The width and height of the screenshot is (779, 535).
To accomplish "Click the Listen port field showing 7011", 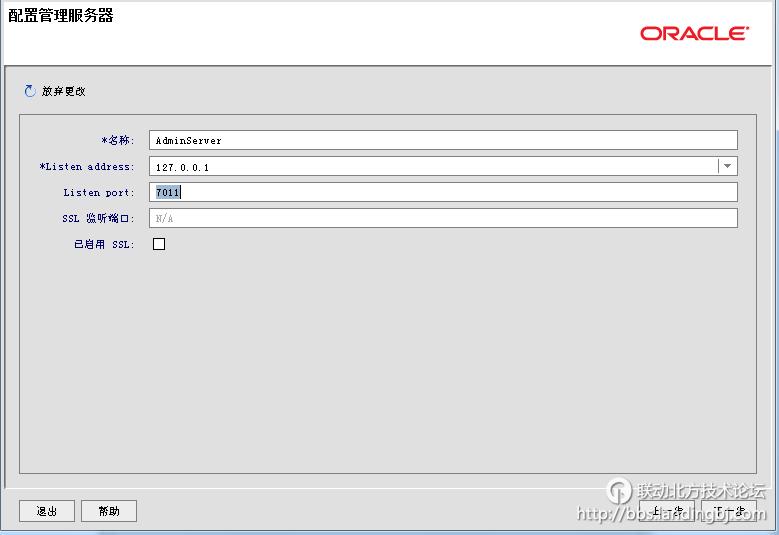I will [443, 192].
